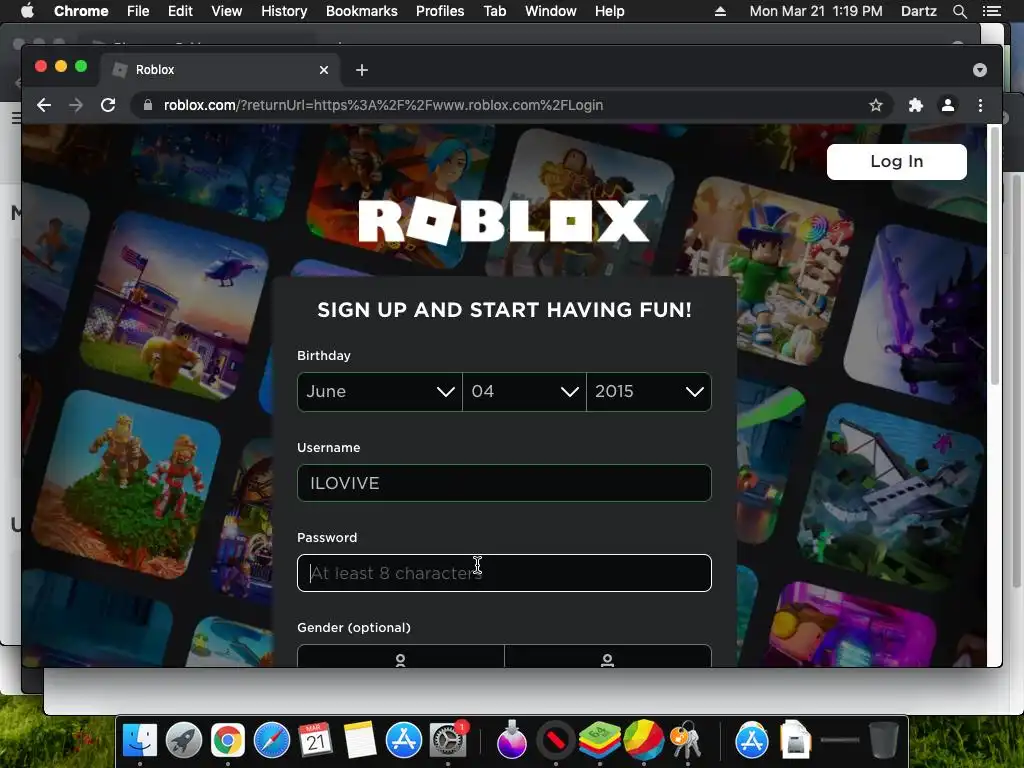The width and height of the screenshot is (1024, 768).
Task: Open the View menu
Action: point(227,11)
